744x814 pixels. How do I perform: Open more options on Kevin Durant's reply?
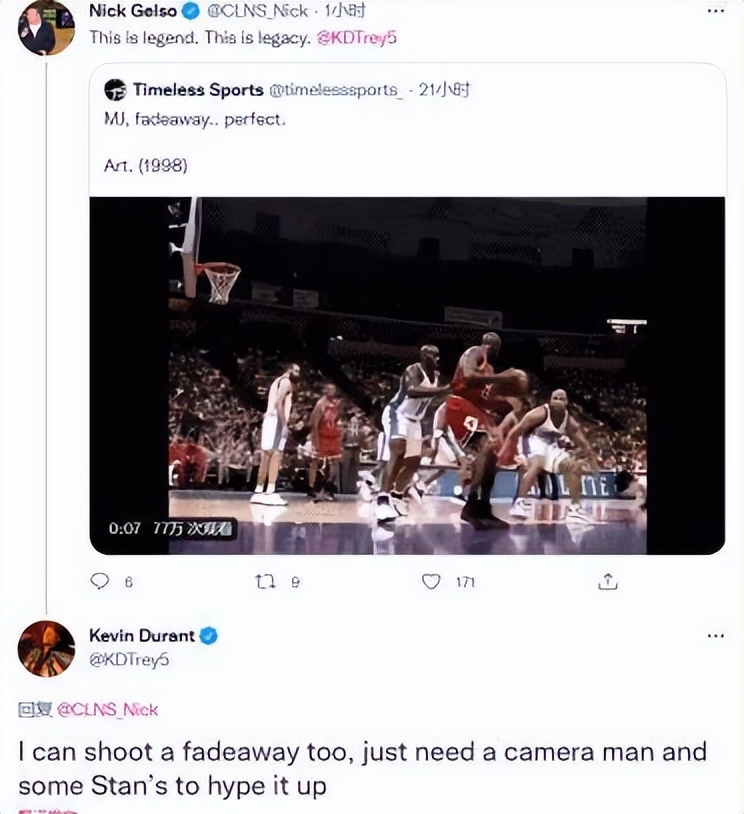point(715,636)
